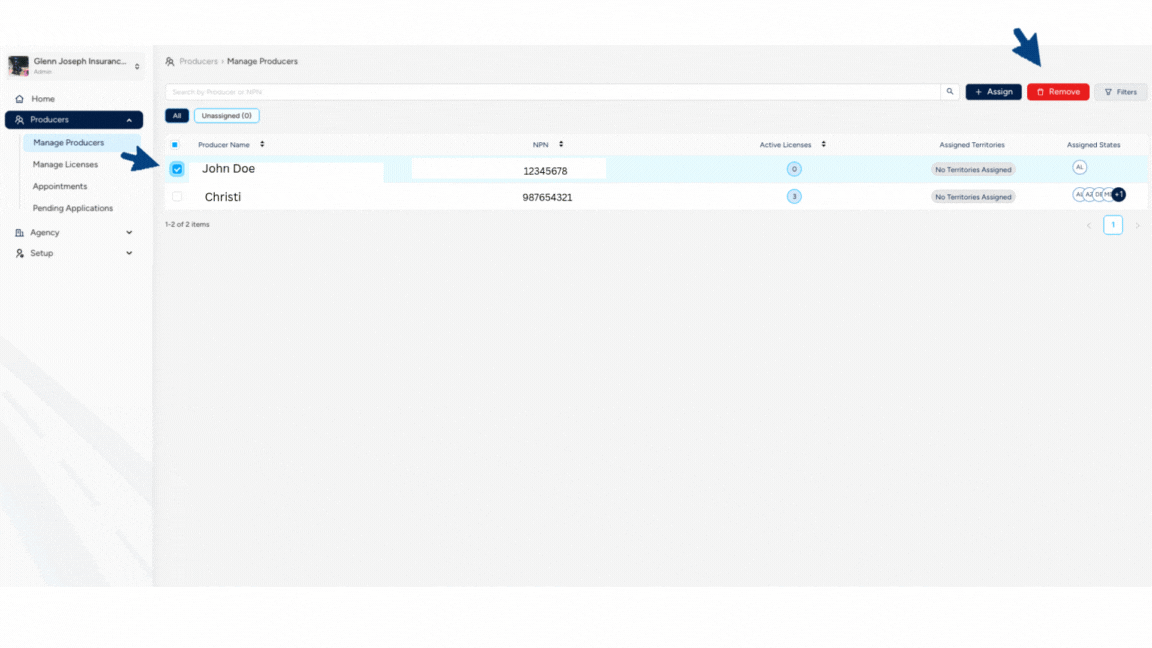The height and width of the screenshot is (648, 1152).
Task: Open the Glenn Joseph Insurance account switcher
Action: (137, 67)
